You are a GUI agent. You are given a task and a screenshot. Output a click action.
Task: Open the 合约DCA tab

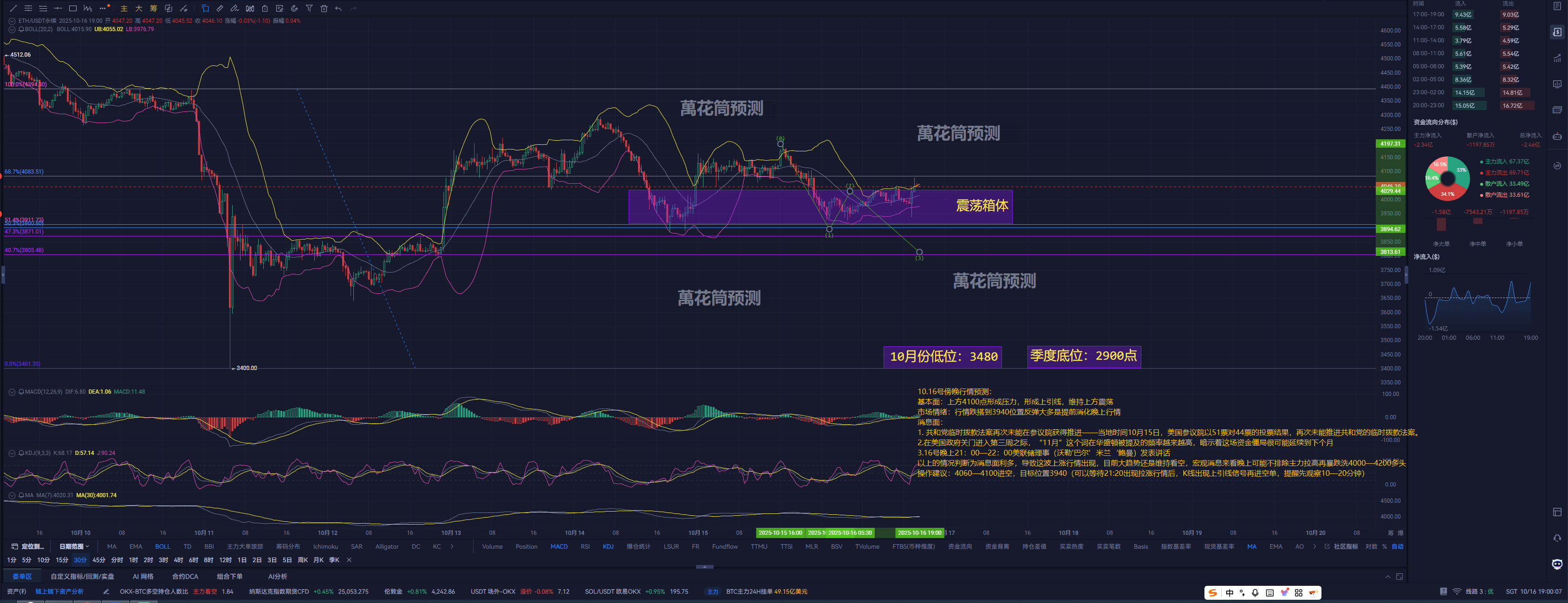185,576
